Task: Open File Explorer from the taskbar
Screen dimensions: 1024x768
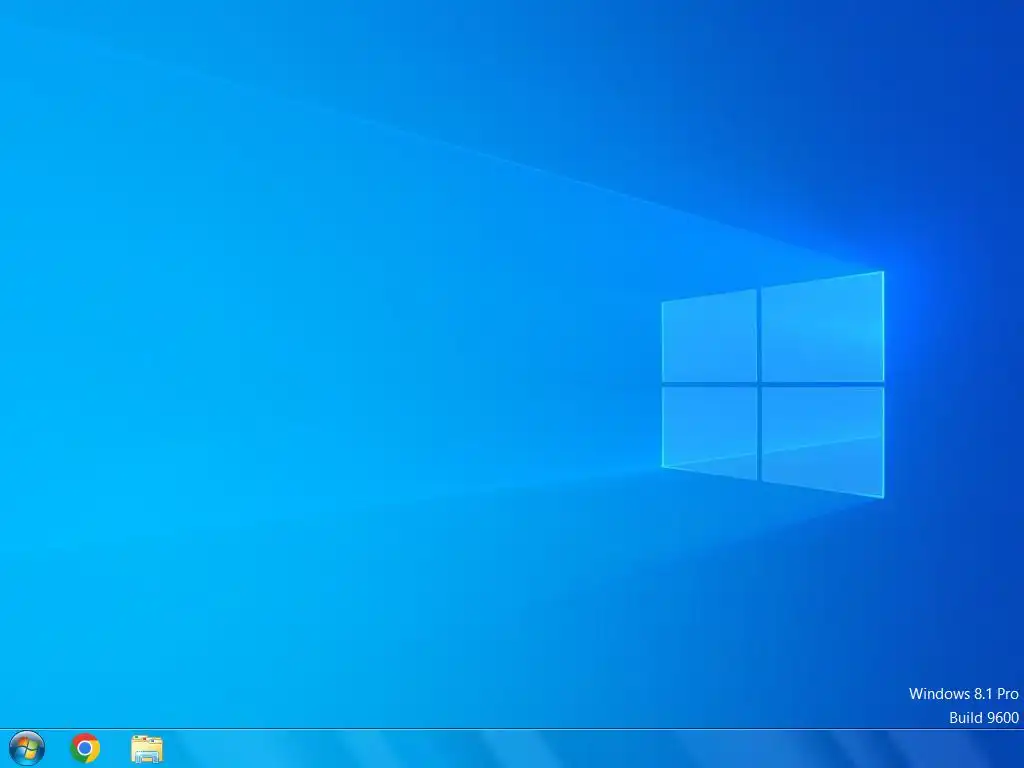Action: click(147, 749)
